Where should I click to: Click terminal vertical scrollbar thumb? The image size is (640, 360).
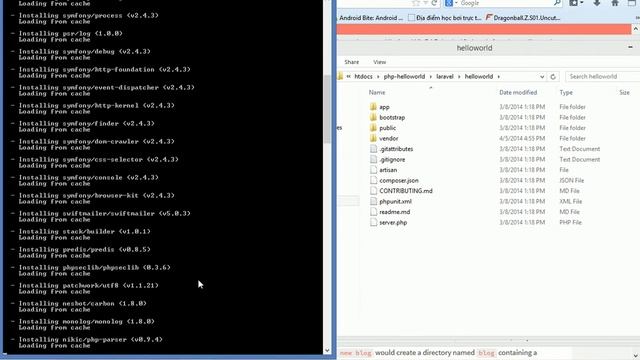[327, 109]
